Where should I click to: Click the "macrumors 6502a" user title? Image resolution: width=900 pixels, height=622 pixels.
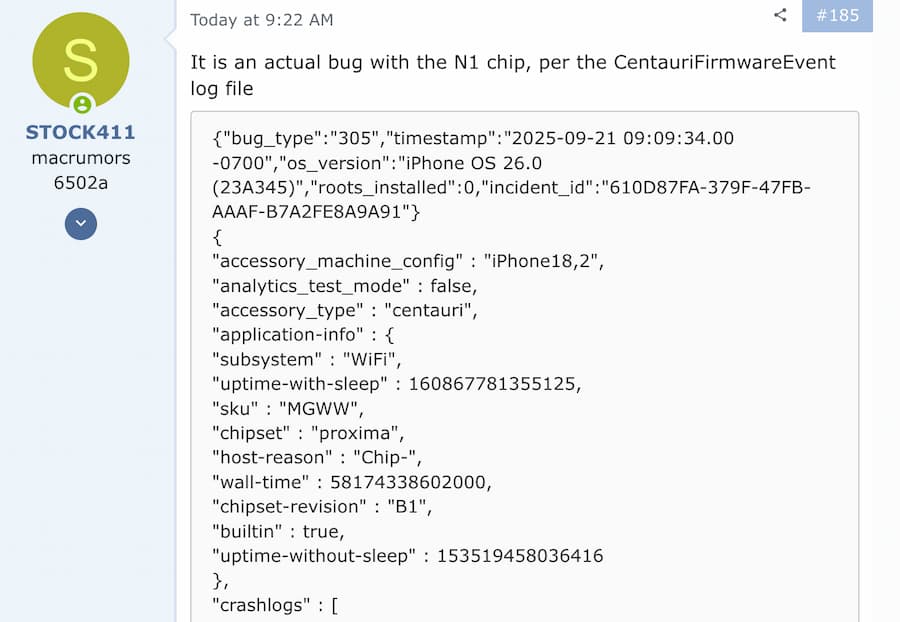(81, 170)
